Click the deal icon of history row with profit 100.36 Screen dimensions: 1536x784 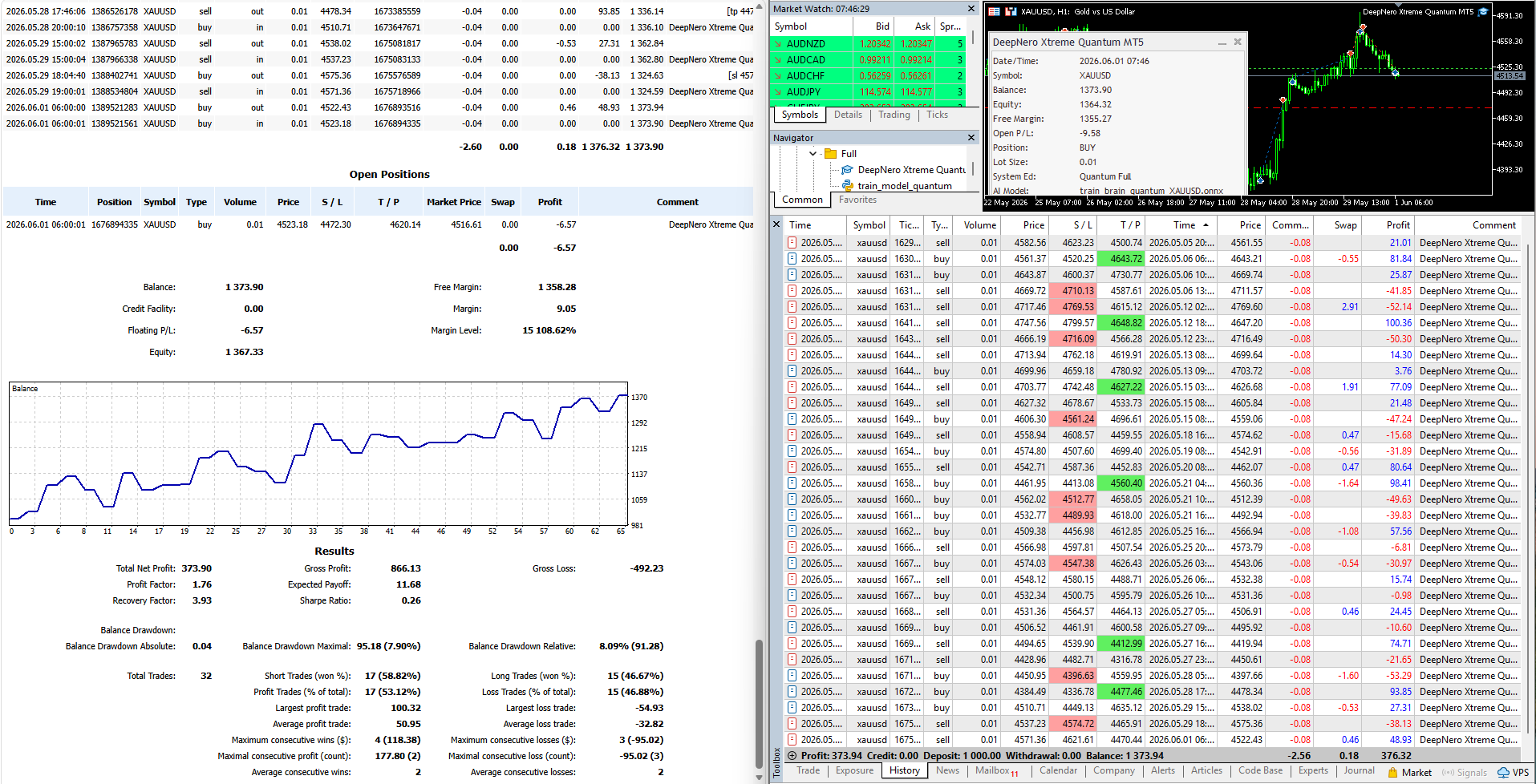792,323
